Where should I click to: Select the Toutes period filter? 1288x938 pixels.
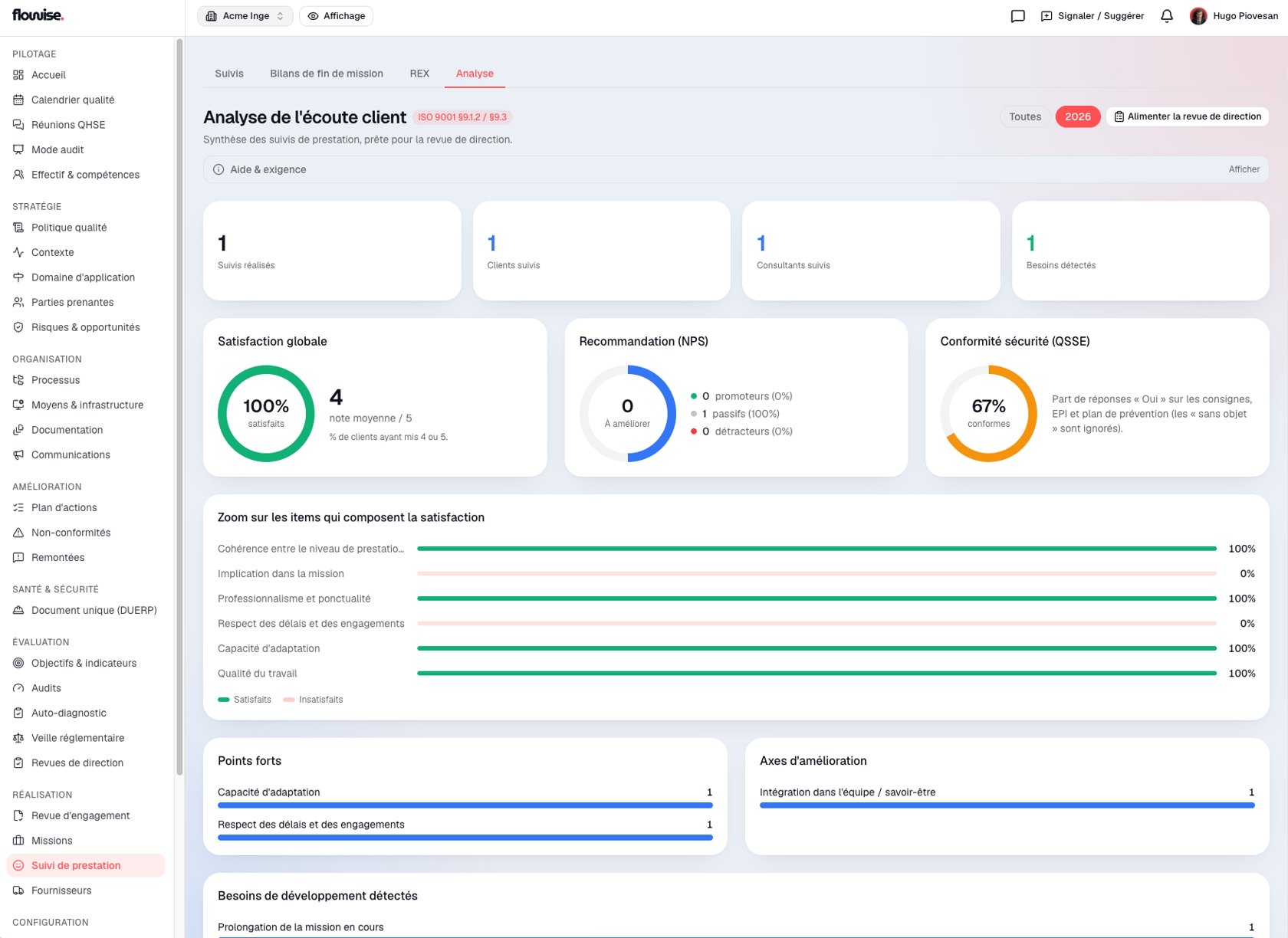1025,116
